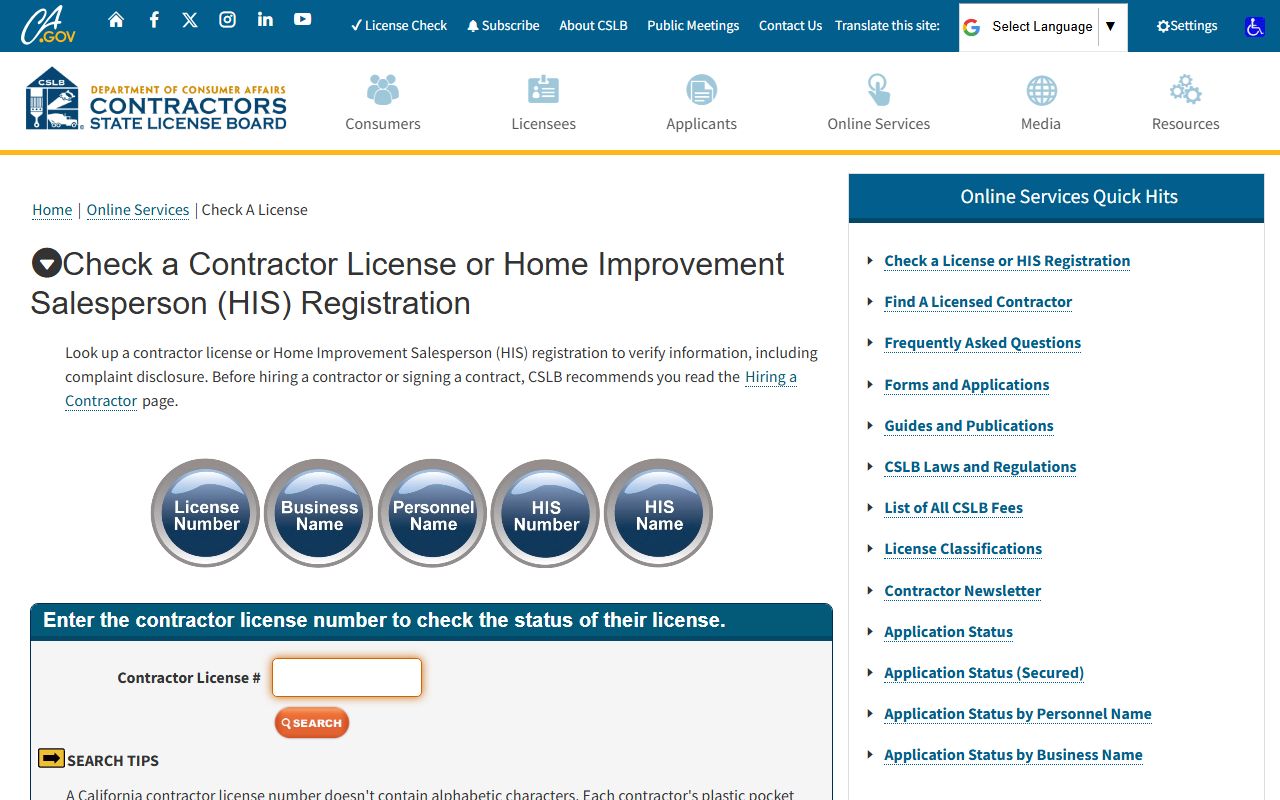This screenshot has height=800, width=1280.
Task: Open the Select Language dropdown
Action: pos(1043,27)
